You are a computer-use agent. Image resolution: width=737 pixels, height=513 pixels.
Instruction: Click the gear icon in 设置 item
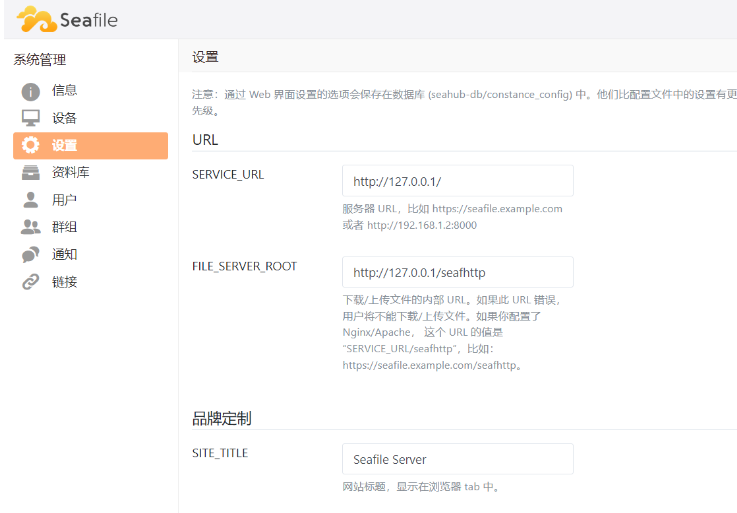click(31, 145)
